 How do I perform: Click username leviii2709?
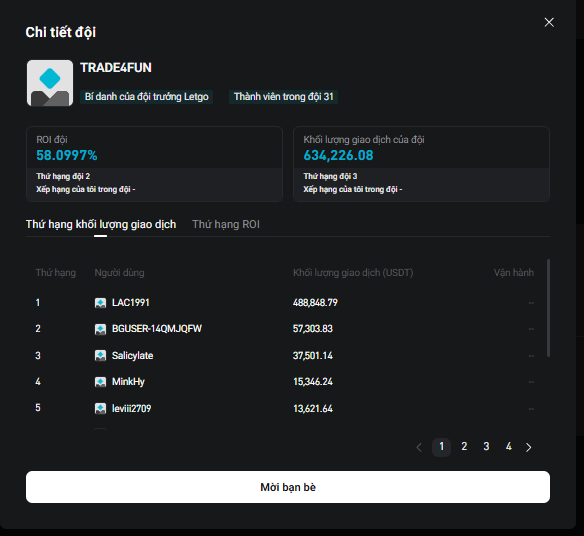[131, 409]
